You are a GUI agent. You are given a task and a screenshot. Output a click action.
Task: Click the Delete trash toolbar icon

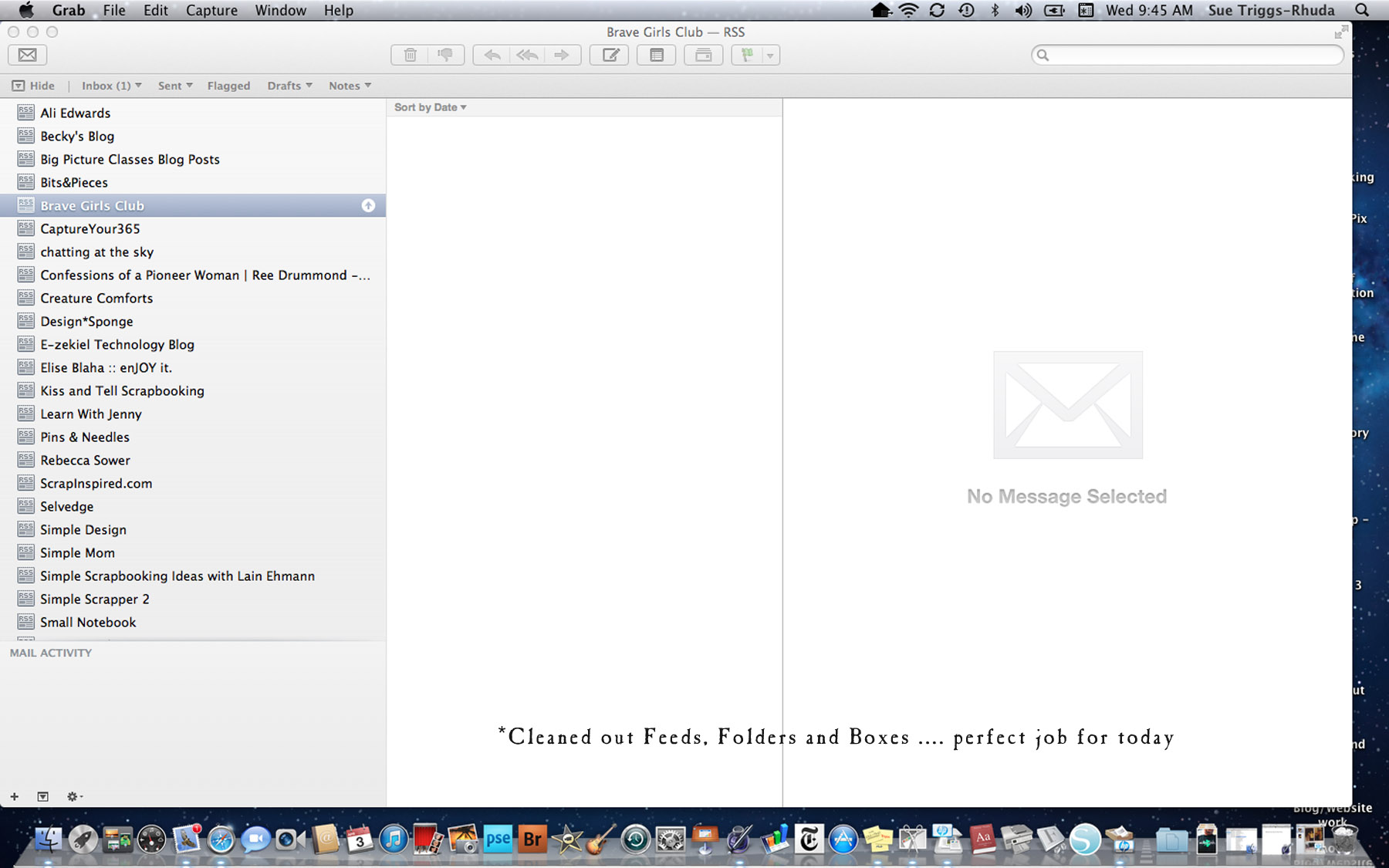[411, 55]
